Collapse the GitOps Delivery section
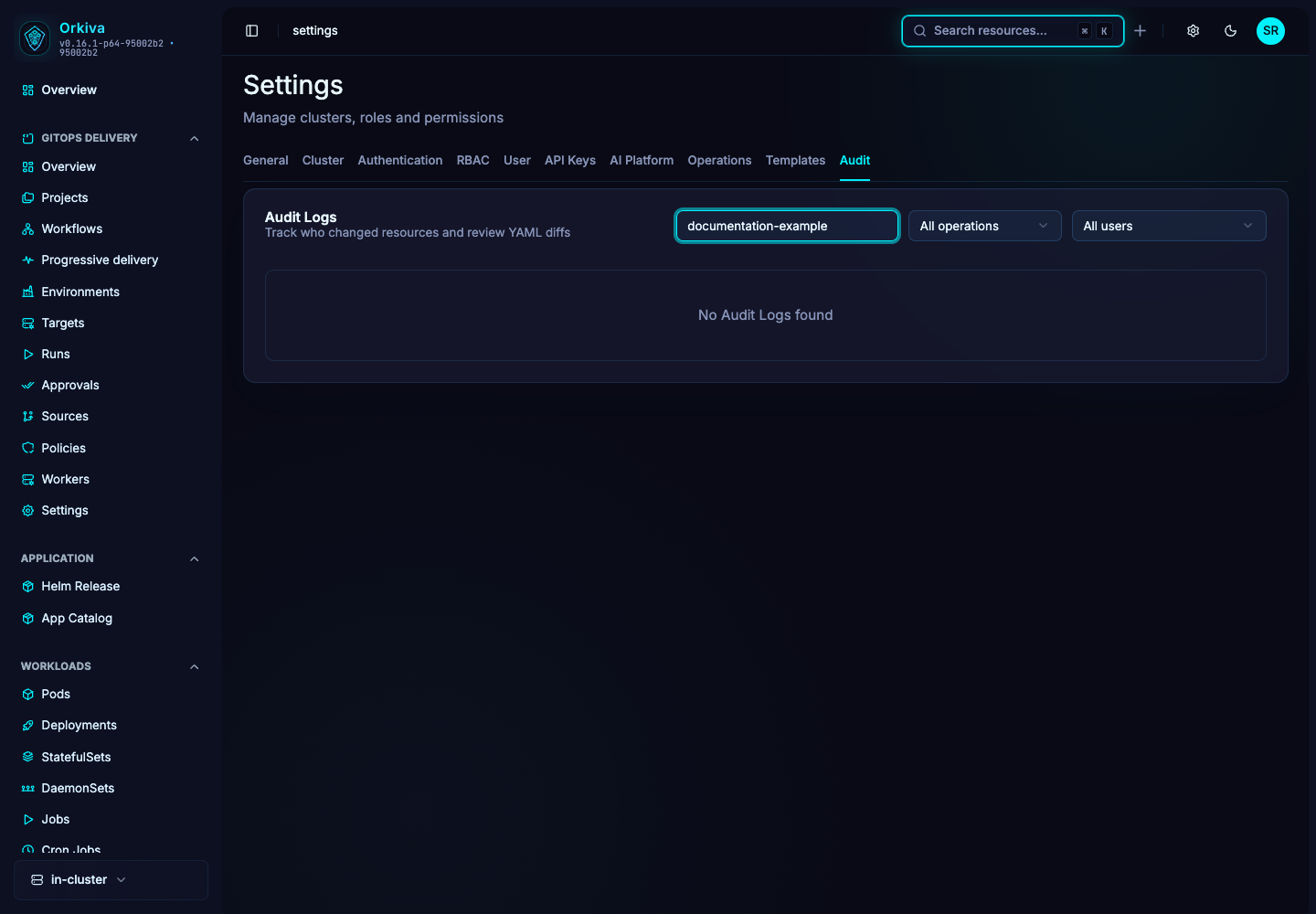 coord(194,139)
